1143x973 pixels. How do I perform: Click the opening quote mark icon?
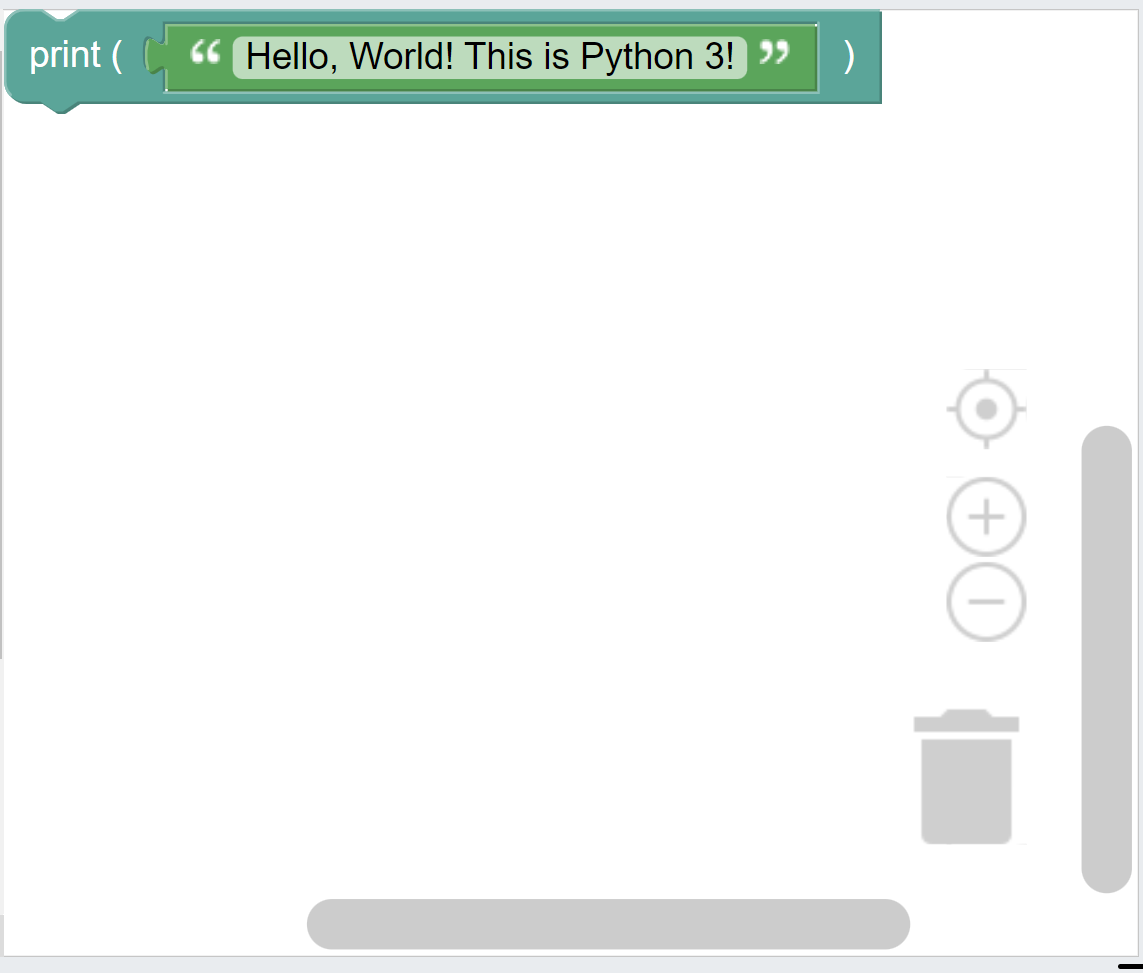[205, 53]
